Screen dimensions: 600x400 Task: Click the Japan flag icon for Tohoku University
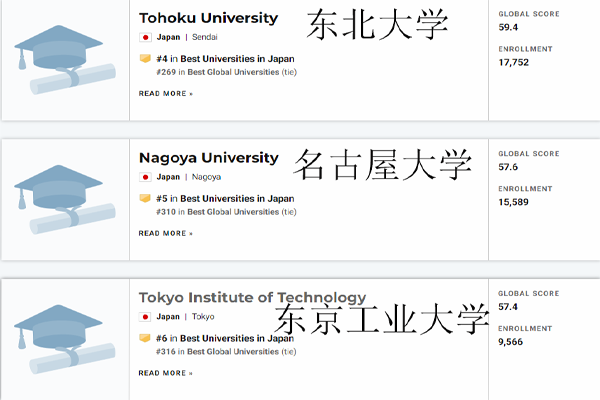[145, 37]
